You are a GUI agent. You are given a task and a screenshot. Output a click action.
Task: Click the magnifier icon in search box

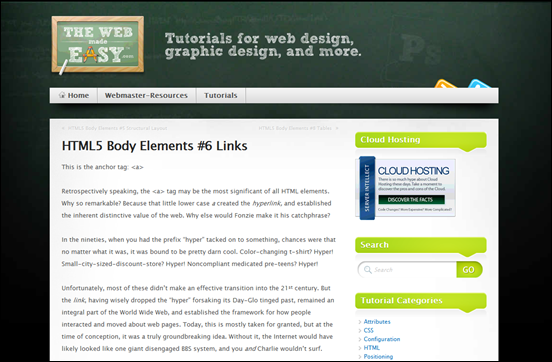point(368,270)
